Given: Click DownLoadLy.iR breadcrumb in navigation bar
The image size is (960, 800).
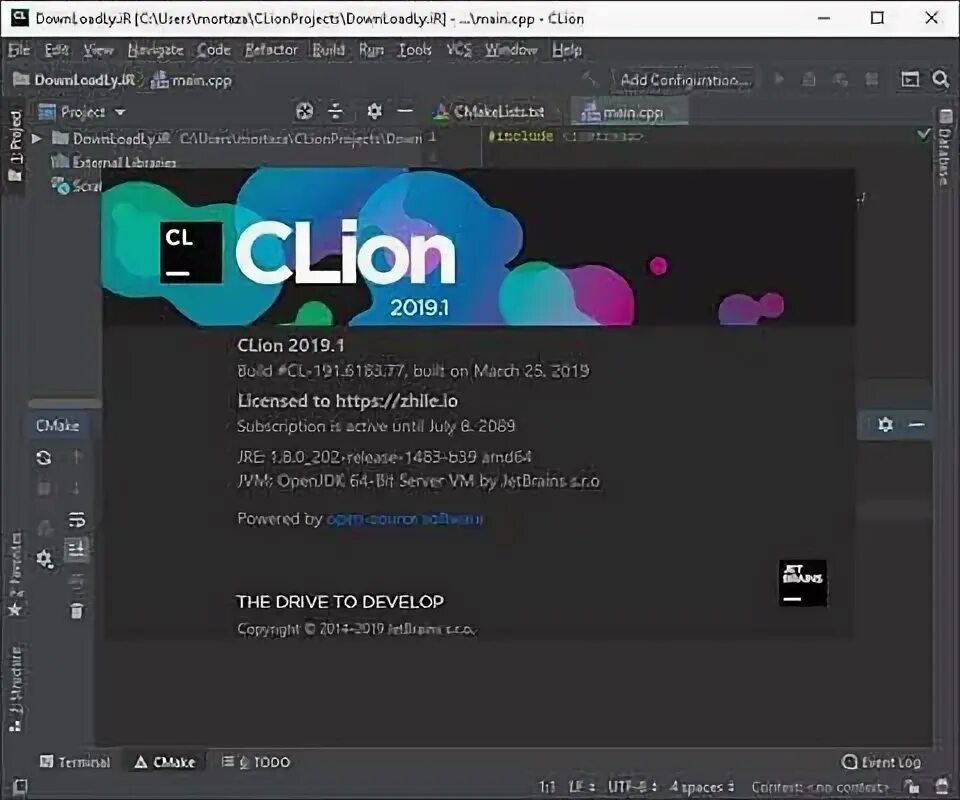Looking at the screenshot, I should [75, 80].
